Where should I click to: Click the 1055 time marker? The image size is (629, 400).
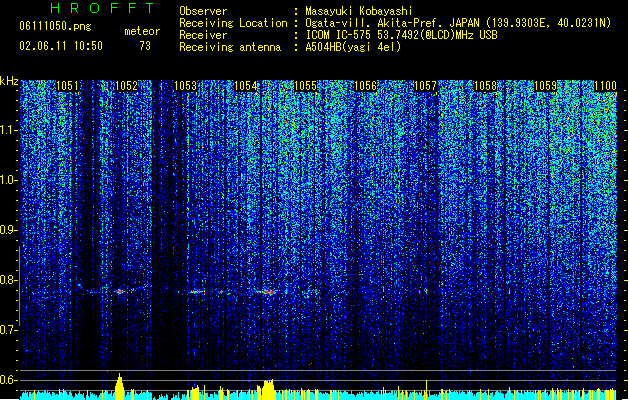[305, 86]
